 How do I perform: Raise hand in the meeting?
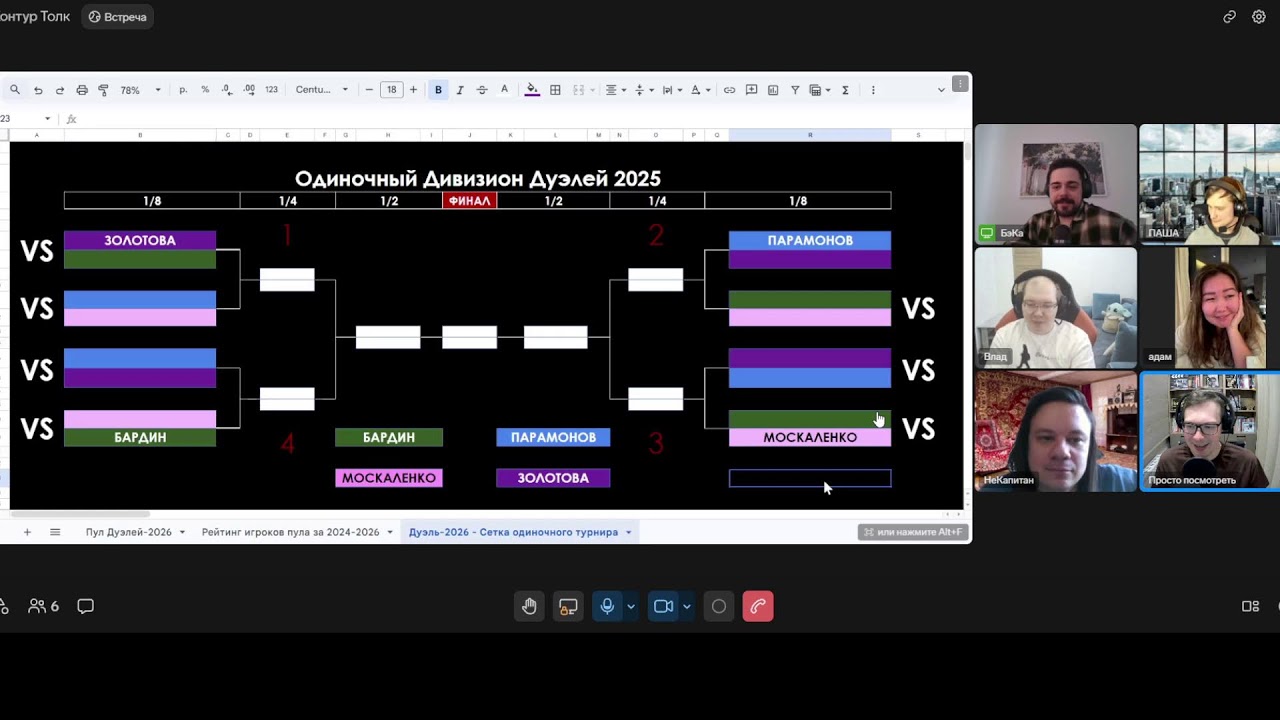tap(529, 606)
